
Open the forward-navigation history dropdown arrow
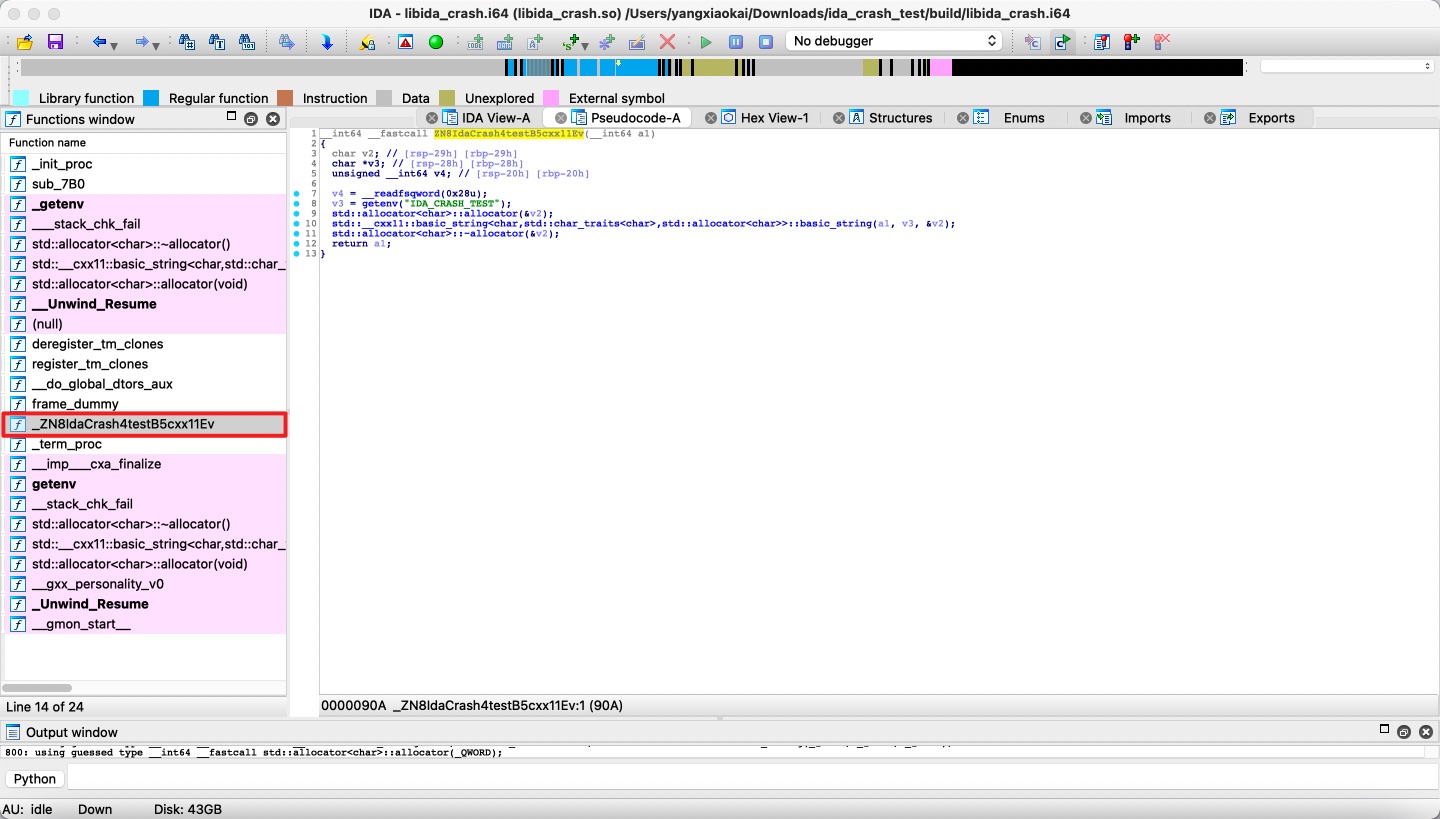pos(157,45)
